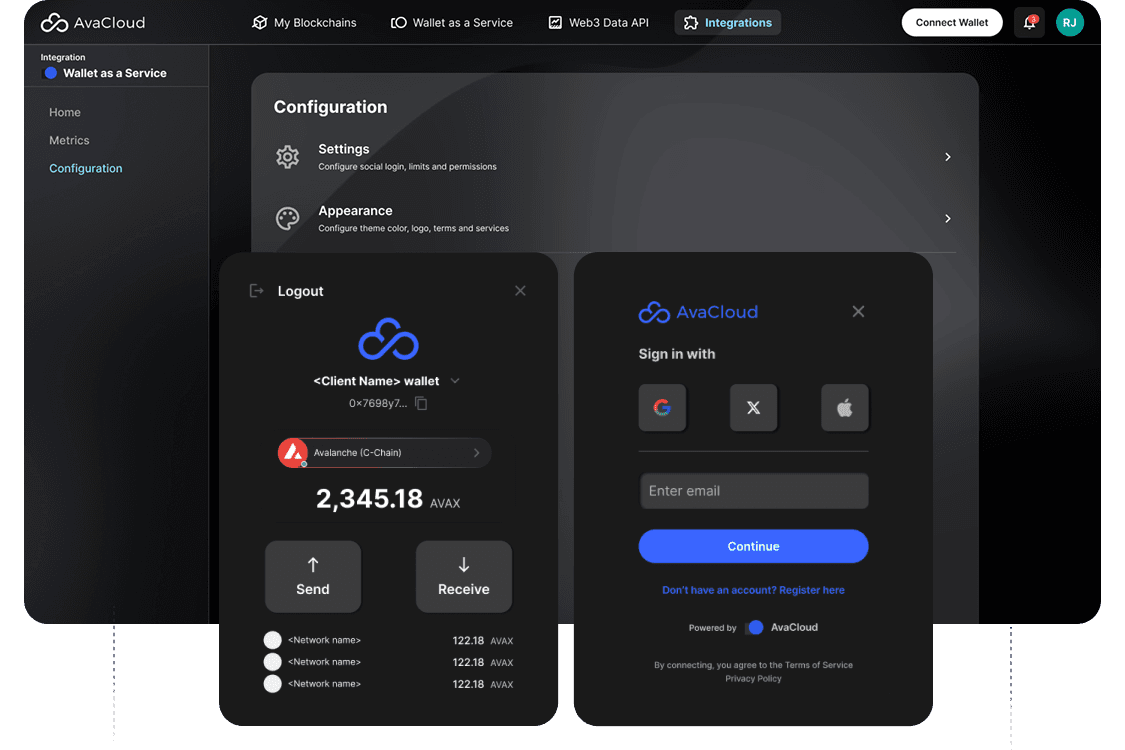Copy the wallet address 0x7698y7
This screenshot has width=1125, height=750.
(x=422, y=403)
